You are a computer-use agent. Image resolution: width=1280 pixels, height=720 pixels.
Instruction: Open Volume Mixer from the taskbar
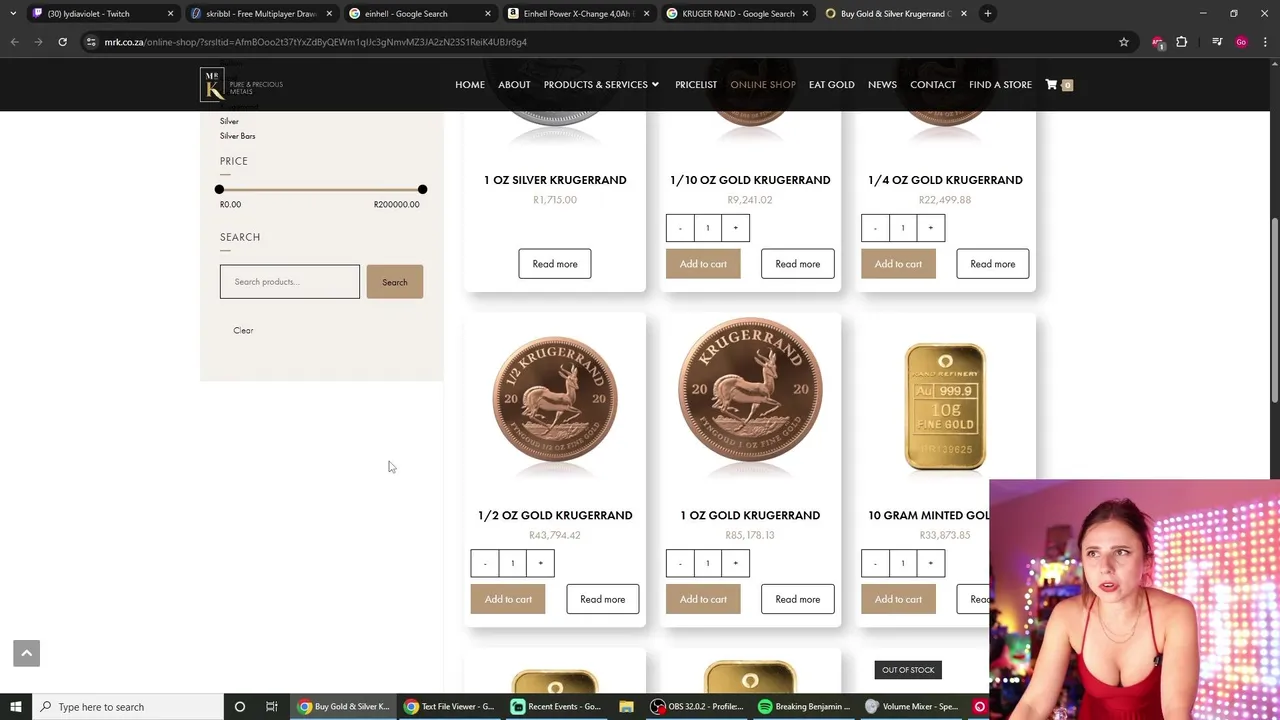[911, 707]
